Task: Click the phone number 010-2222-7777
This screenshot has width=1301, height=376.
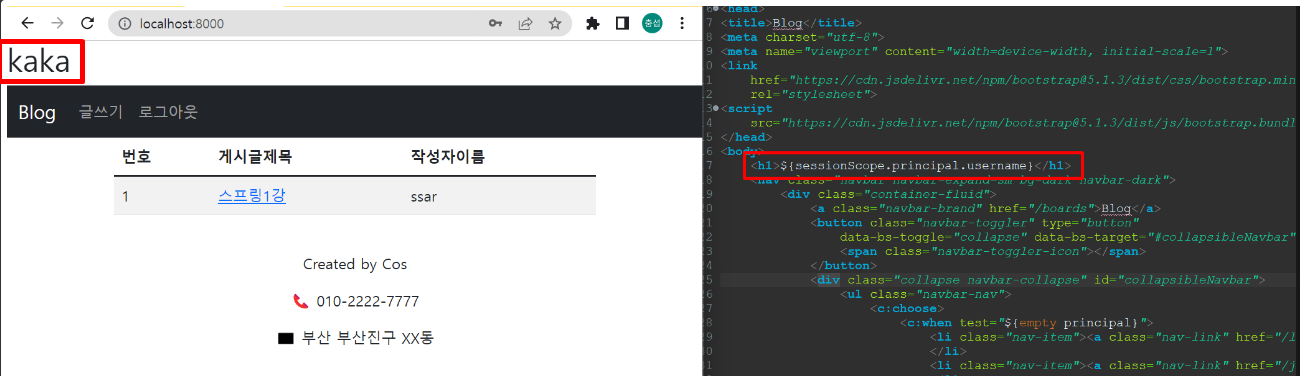Action: [x=368, y=301]
